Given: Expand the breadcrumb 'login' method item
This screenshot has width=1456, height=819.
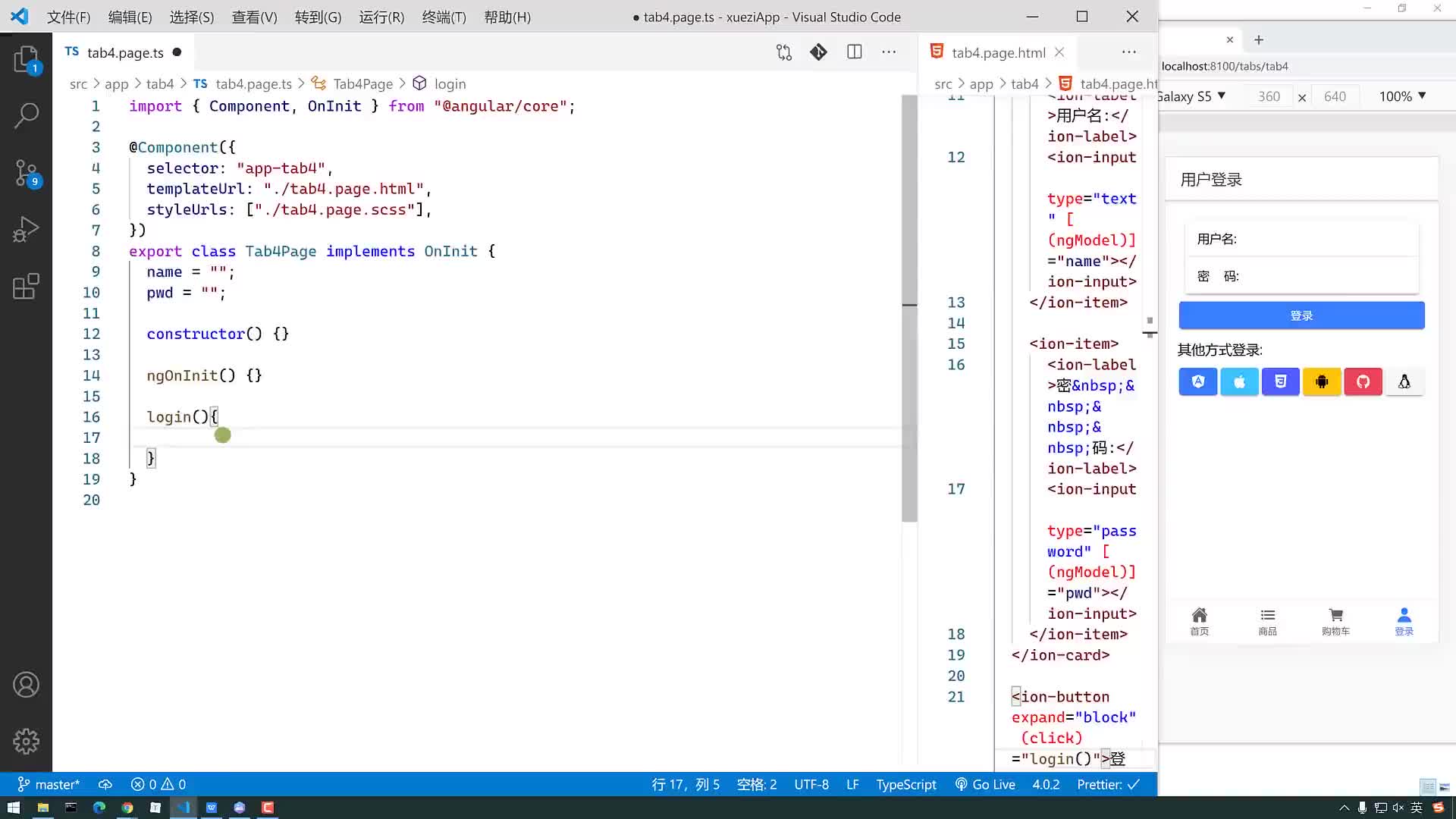Looking at the screenshot, I should pyautogui.click(x=450, y=83).
